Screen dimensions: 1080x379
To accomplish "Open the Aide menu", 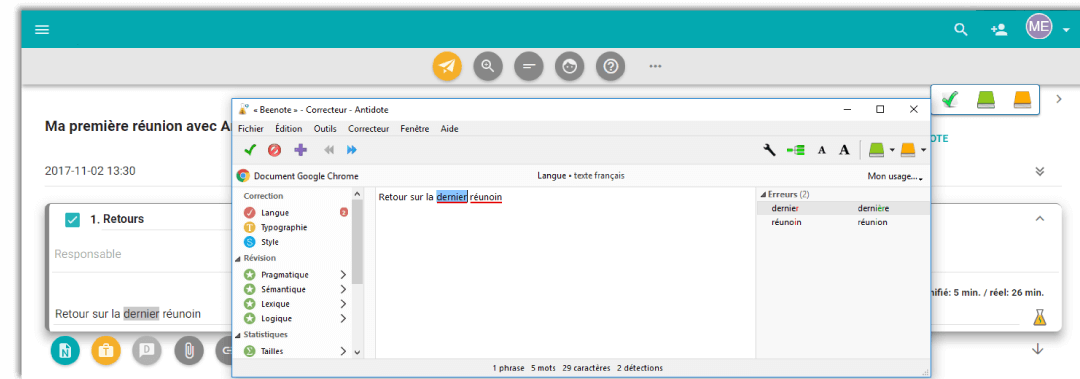I will 450,129.
